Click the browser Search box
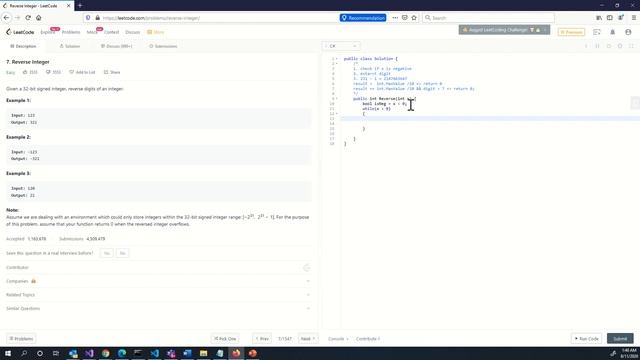Screen dimensions: 640x360 click(x=488, y=18)
